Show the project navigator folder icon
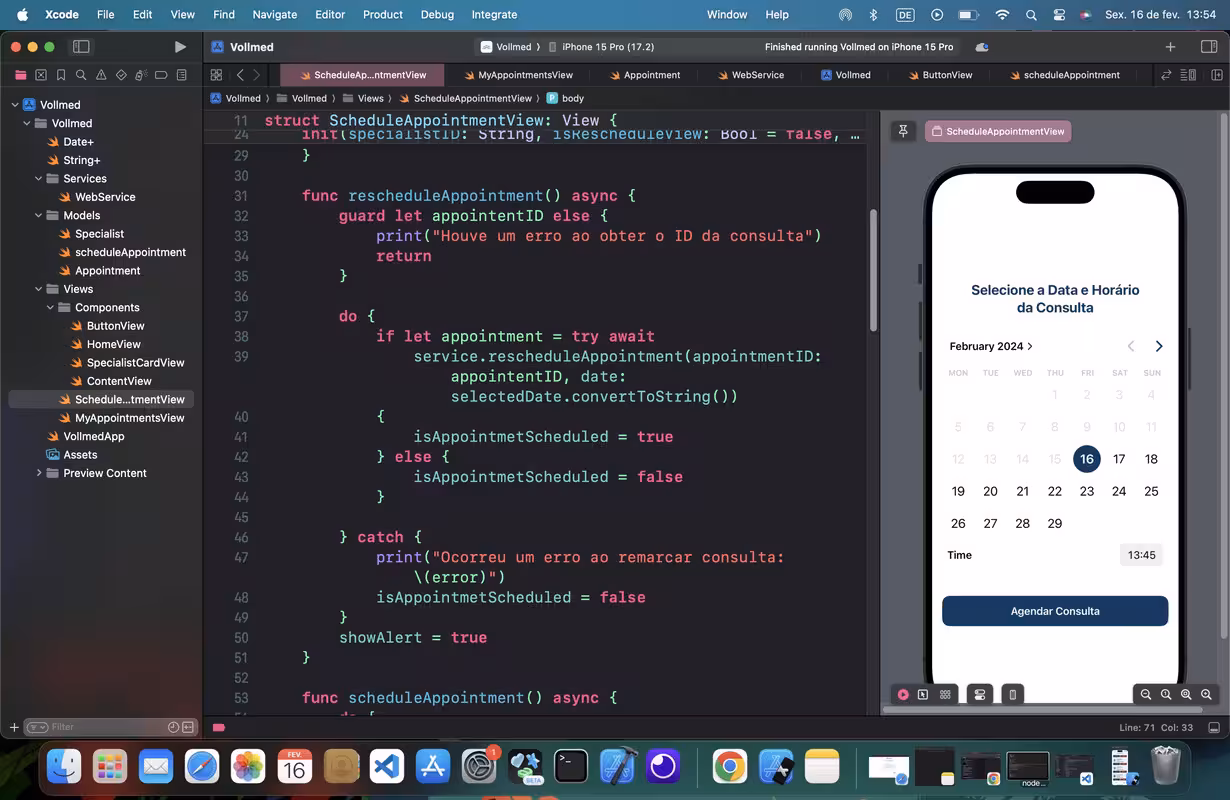 [x=20, y=75]
